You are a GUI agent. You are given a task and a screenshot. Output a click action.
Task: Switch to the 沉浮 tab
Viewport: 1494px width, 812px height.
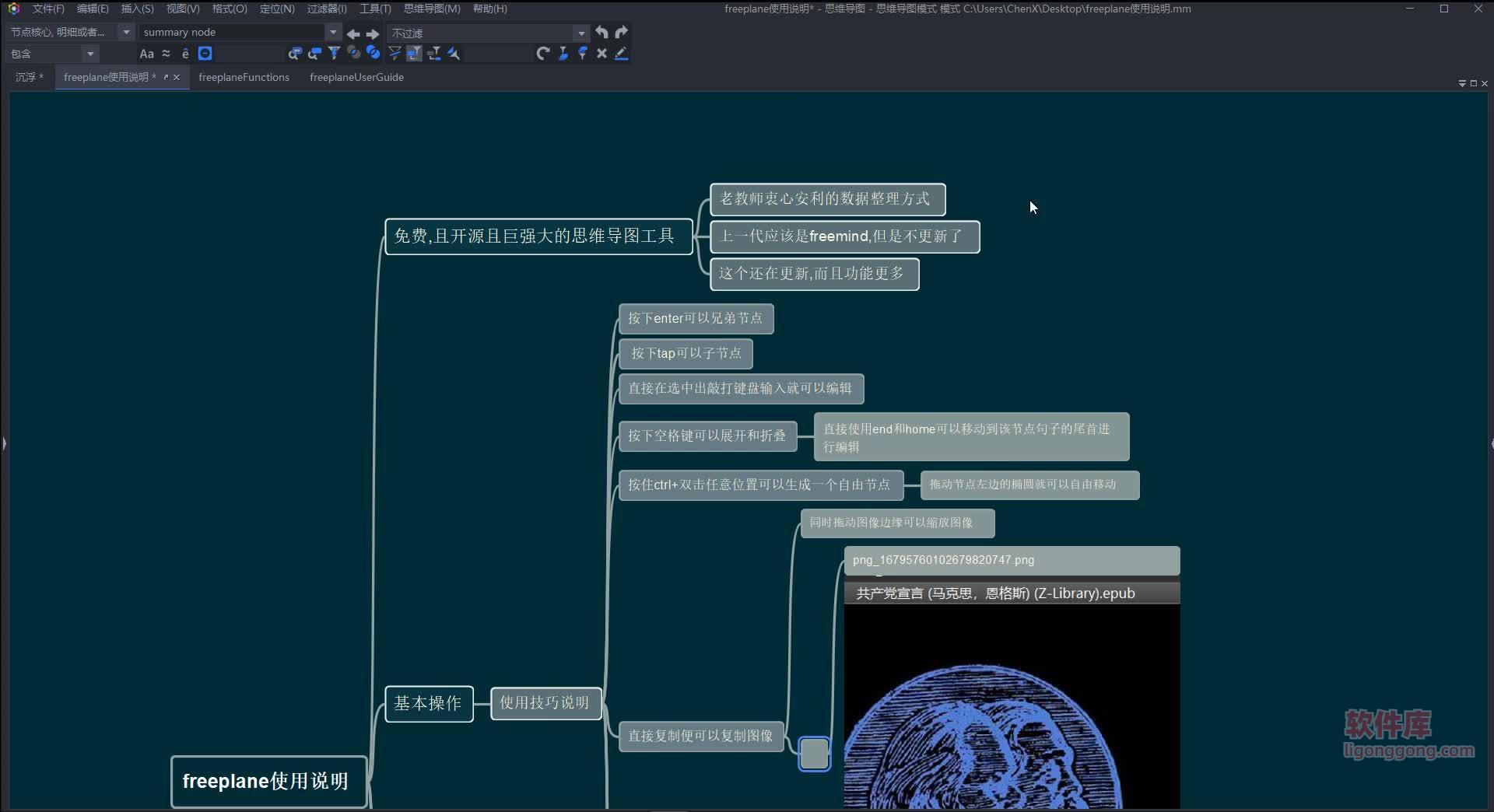coord(30,77)
